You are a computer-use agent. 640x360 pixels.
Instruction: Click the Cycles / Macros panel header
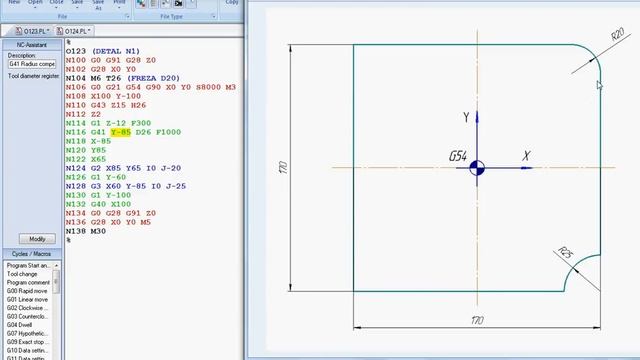coord(32,254)
